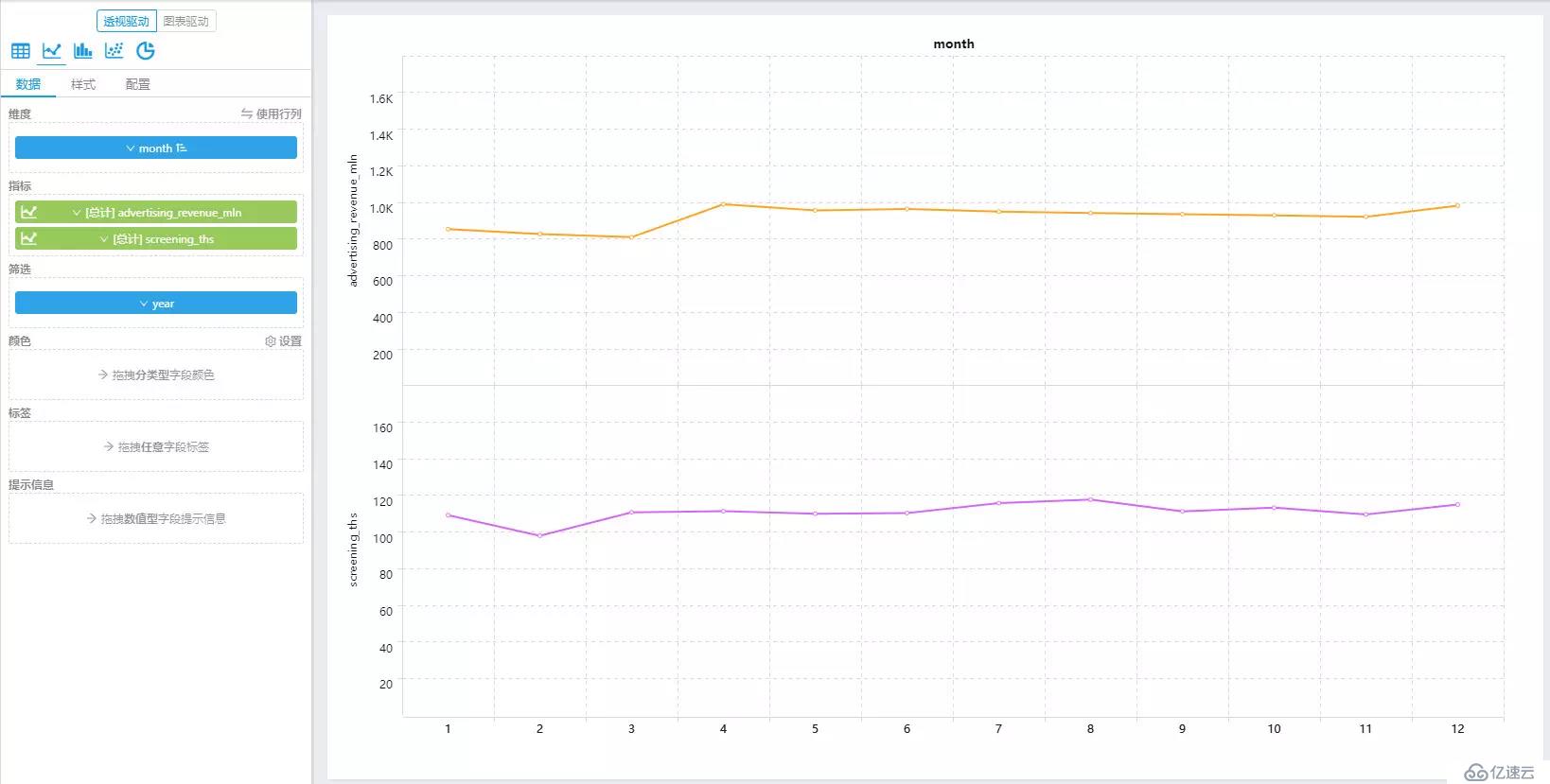Click 维度 section label
Viewport: 1550px width, 784px height.
click(x=20, y=113)
